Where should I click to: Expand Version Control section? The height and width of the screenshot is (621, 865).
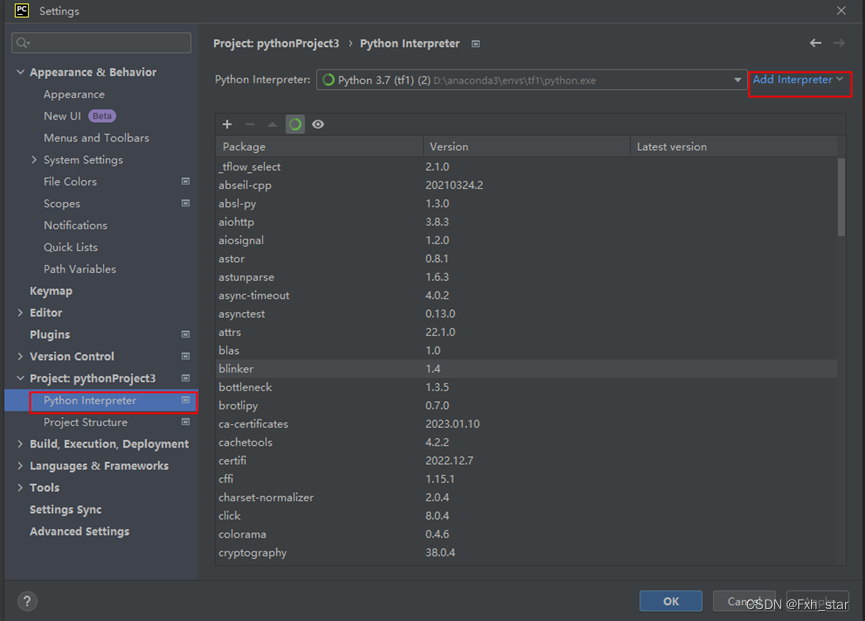coord(20,356)
